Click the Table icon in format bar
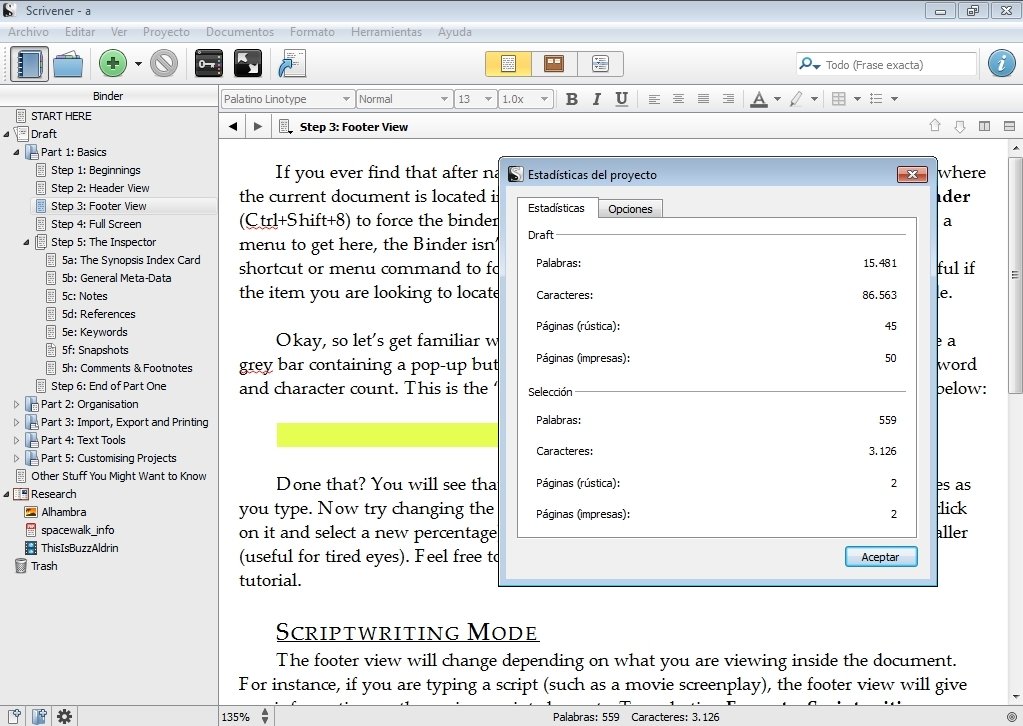1023x726 pixels. (839, 99)
